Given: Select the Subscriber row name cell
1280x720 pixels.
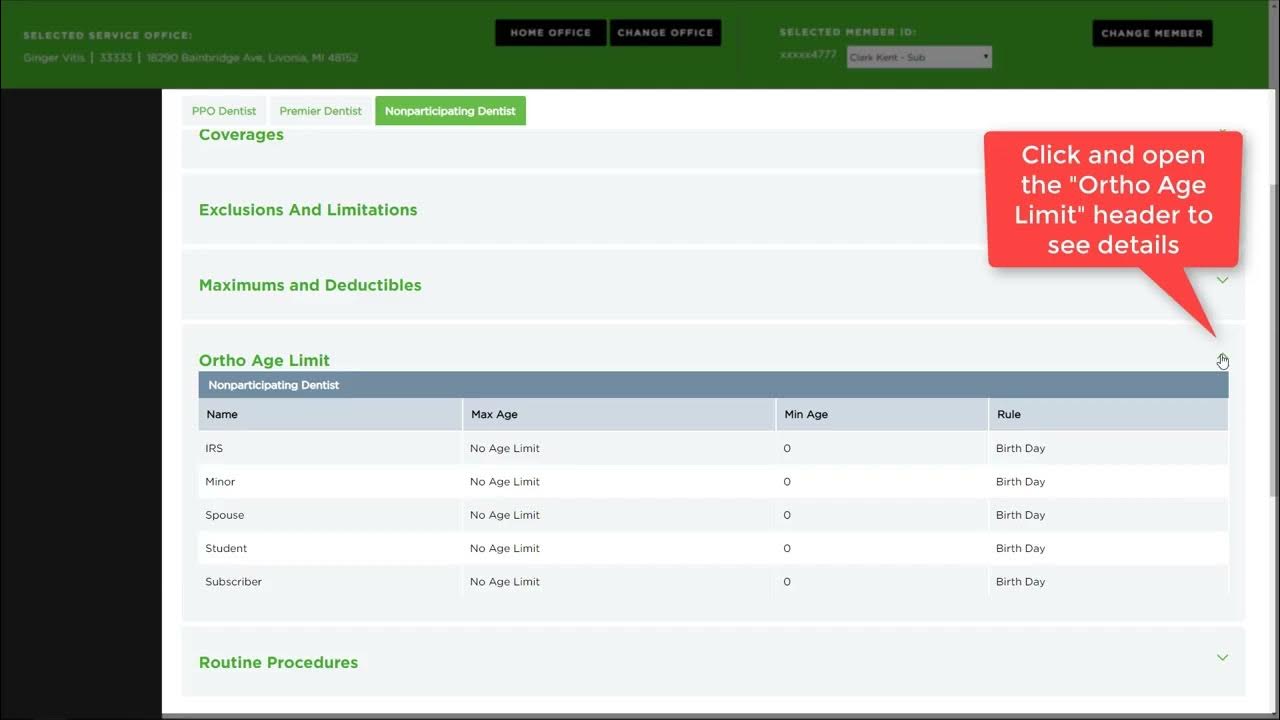Looking at the screenshot, I should click(x=330, y=581).
